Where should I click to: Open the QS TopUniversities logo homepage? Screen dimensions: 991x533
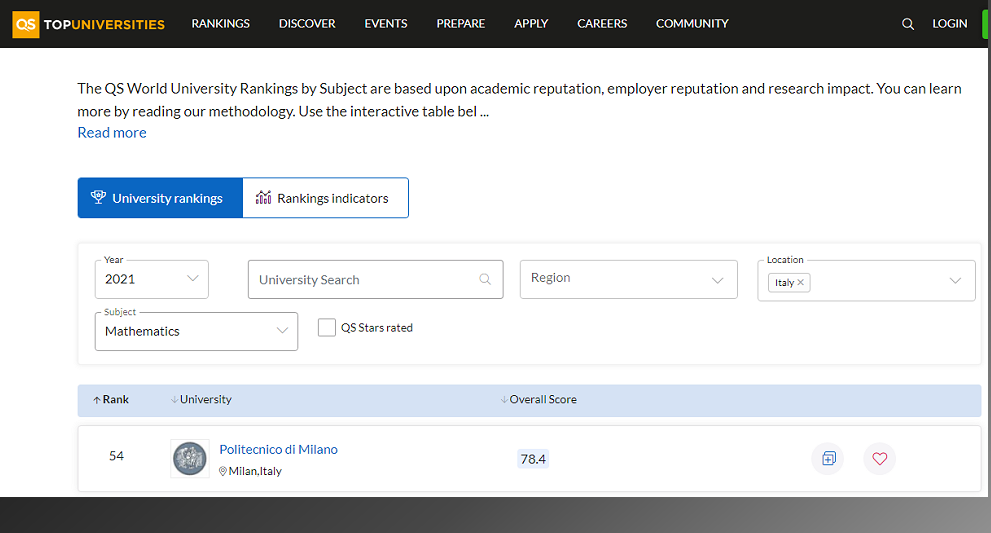click(88, 24)
